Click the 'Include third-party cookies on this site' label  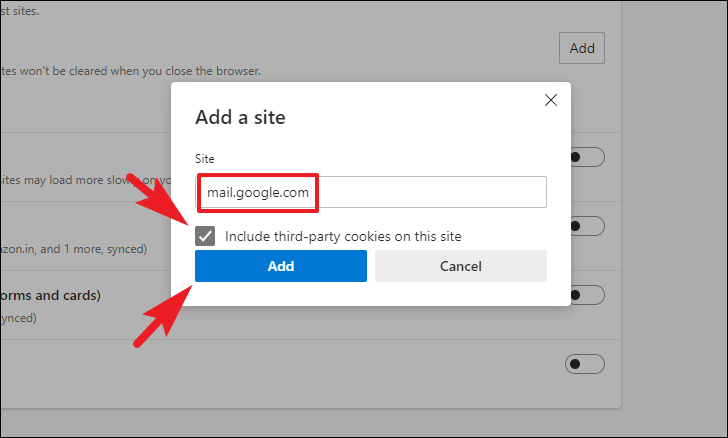click(343, 236)
